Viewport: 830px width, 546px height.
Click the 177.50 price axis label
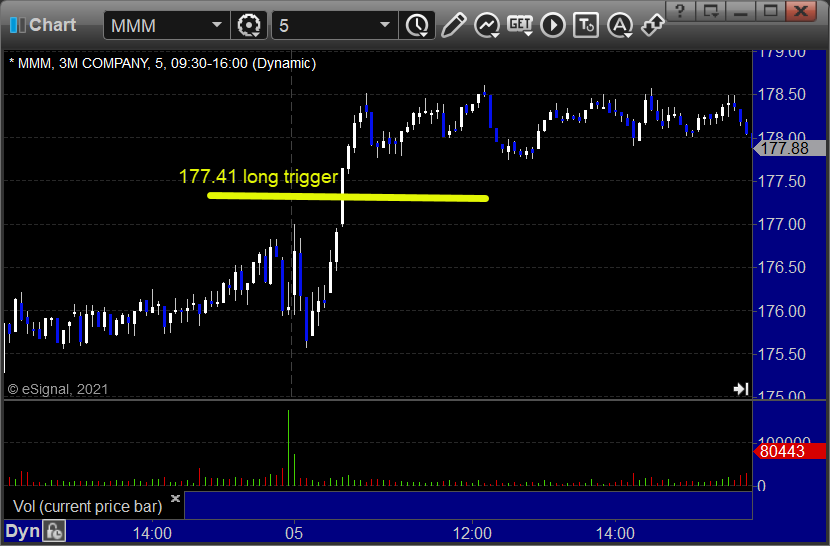(x=782, y=181)
